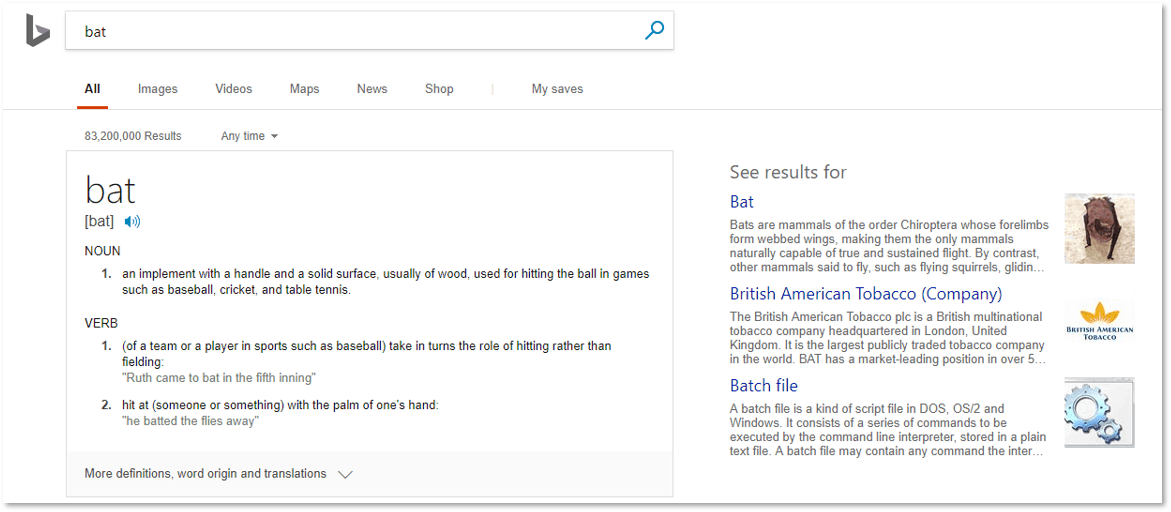Image resolution: width=1171 pixels, height=512 pixels.
Task: Click the noun definition about an implement
Action: point(385,282)
